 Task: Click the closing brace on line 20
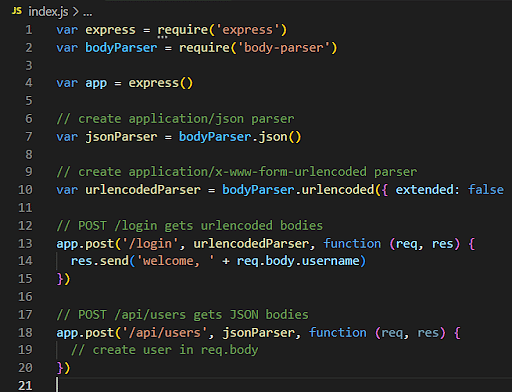tap(60, 368)
